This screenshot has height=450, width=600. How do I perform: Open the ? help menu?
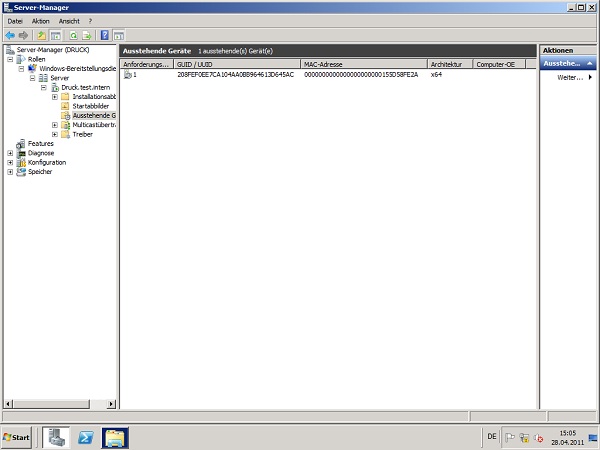[90, 21]
